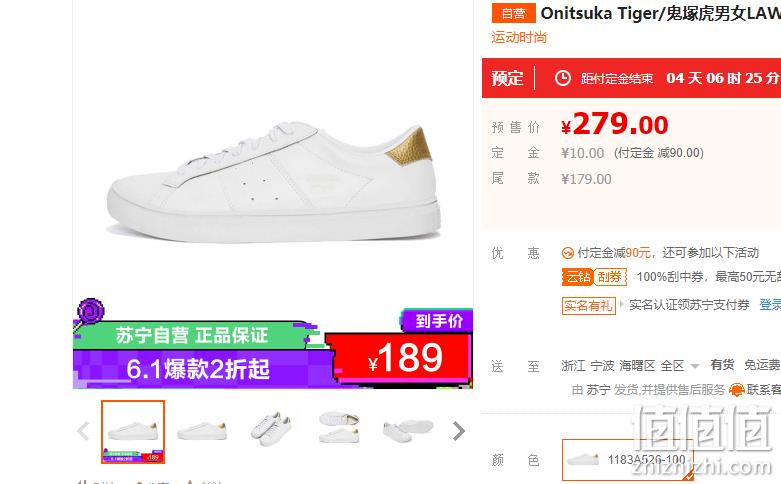View the third angled pair thumbnail

(271, 430)
